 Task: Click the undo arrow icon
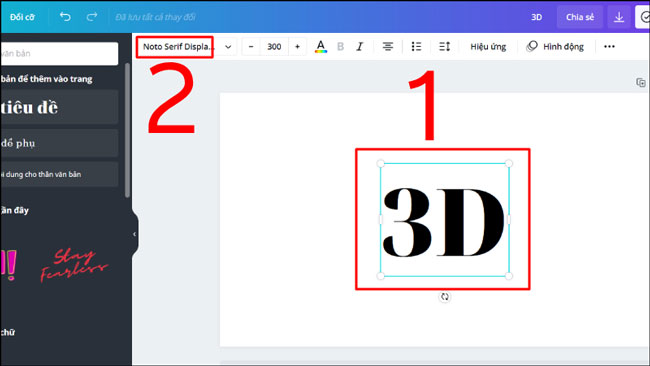pos(65,17)
